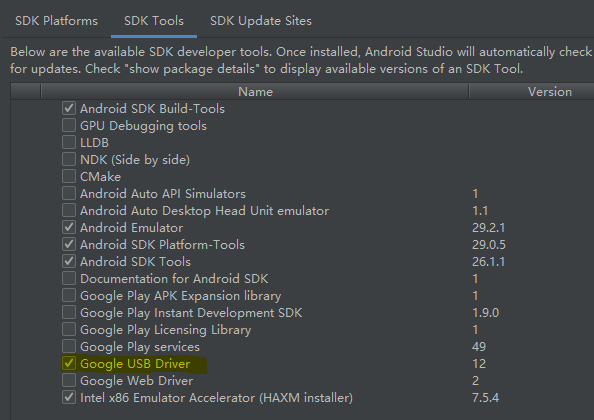Tick the LLDB checkbox
Screen dimensions: 594x420
(x=69, y=142)
